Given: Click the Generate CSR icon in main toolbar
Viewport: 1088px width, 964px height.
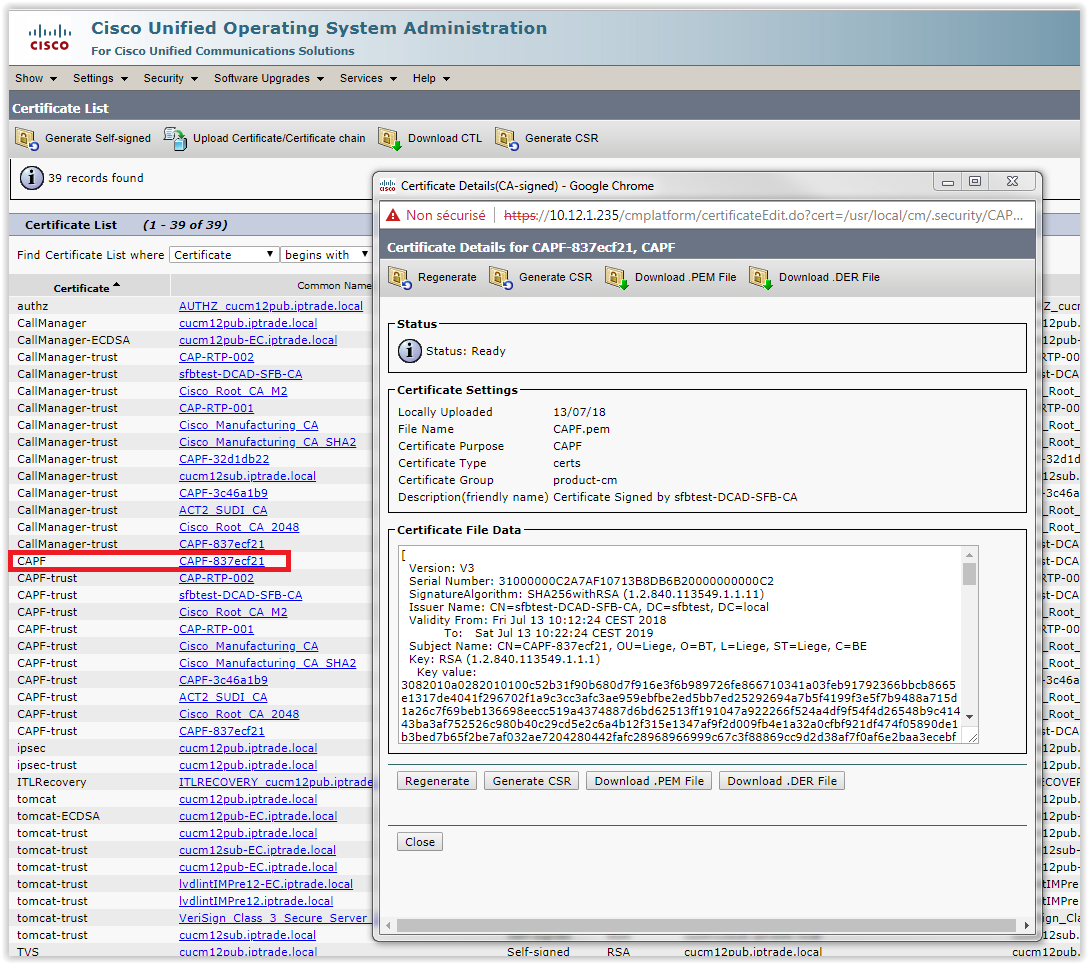Looking at the screenshot, I should point(507,139).
